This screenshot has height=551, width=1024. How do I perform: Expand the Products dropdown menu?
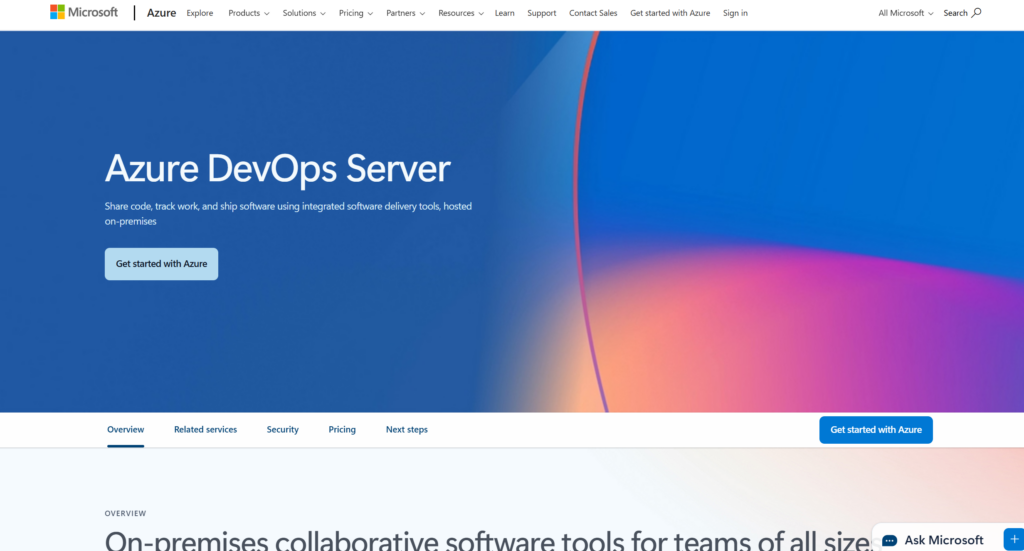249,13
